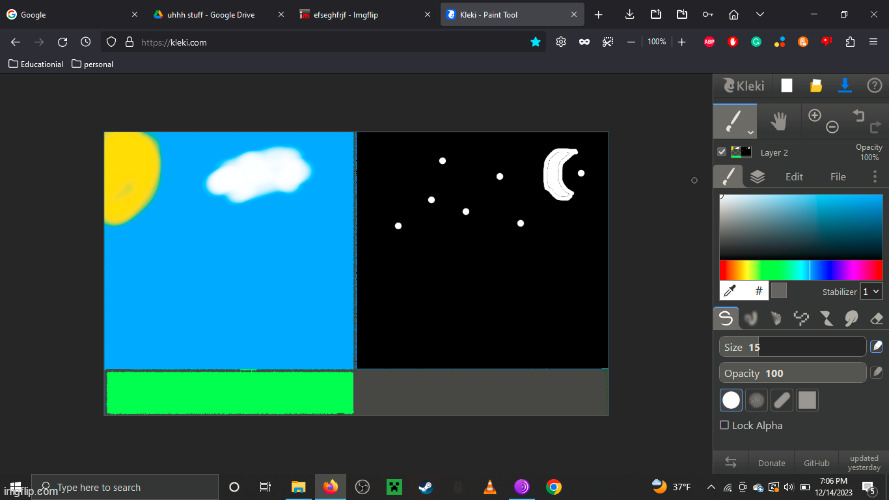Open the File tab

pos(838,176)
